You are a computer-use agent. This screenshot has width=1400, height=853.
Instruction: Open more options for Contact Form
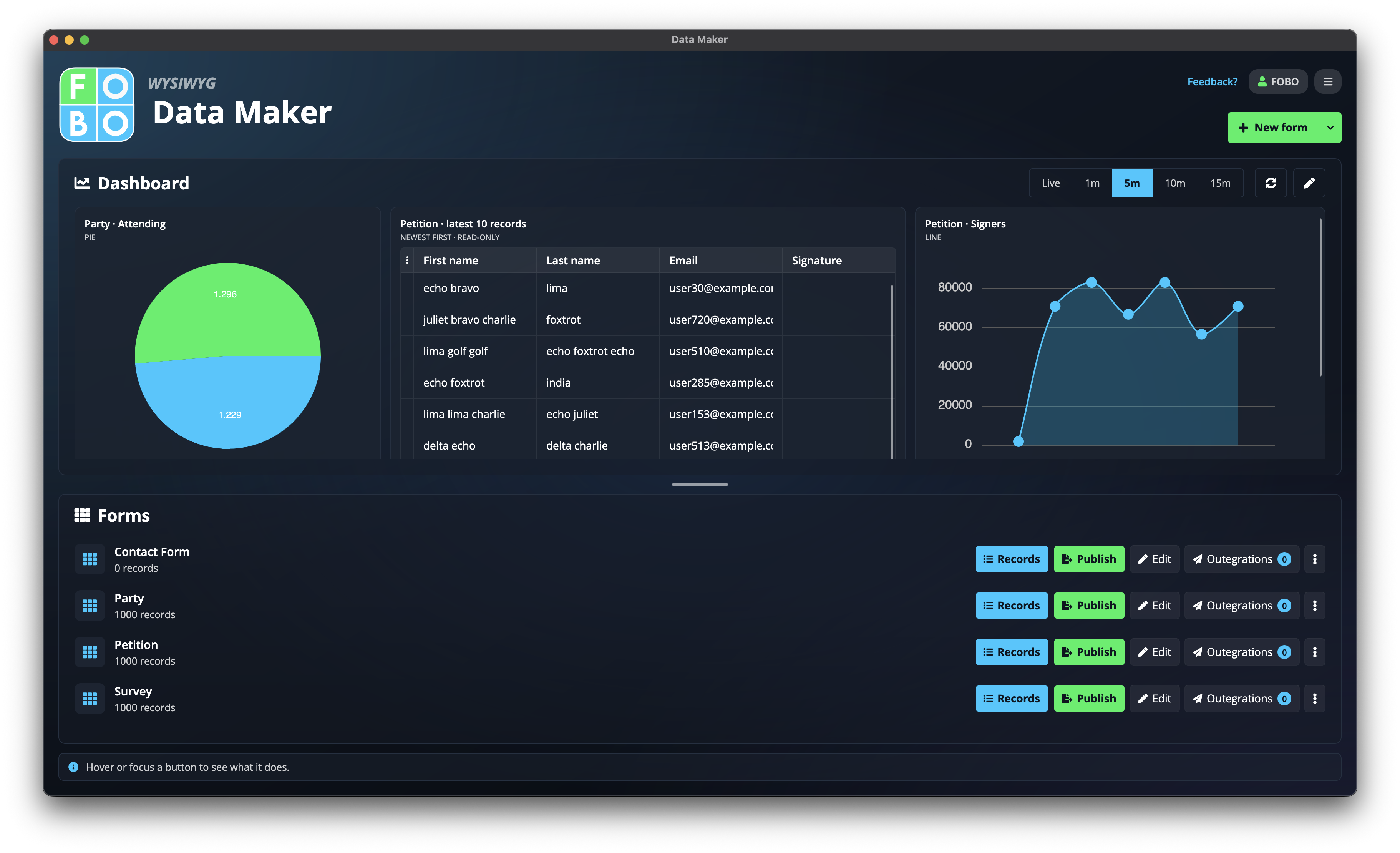tap(1314, 559)
